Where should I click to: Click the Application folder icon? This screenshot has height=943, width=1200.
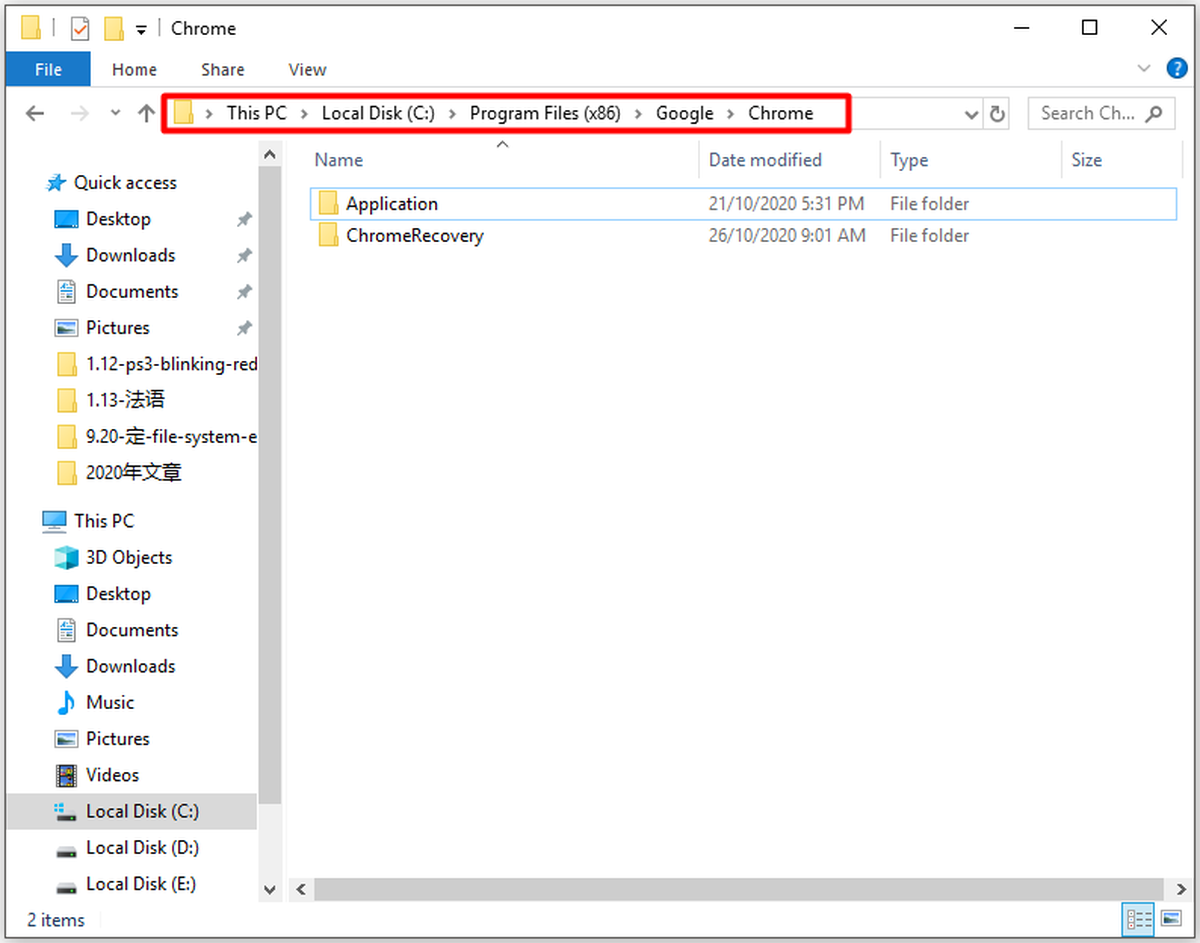coord(329,203)
